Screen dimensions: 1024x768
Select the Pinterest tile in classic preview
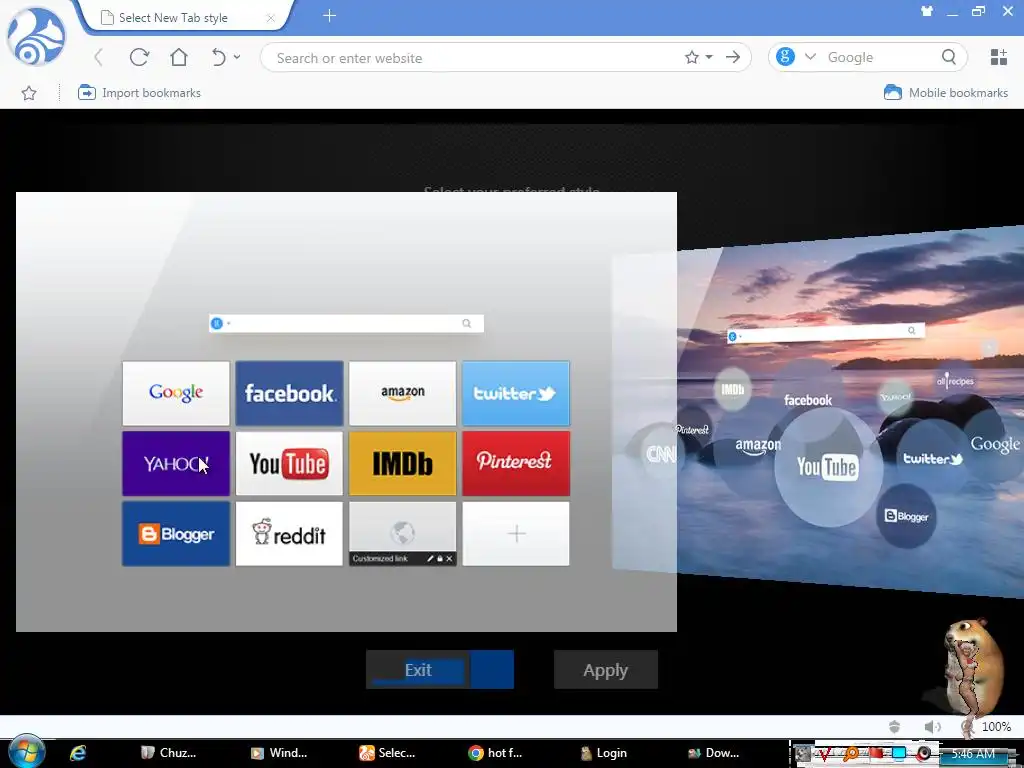click(x=516, y=464)
